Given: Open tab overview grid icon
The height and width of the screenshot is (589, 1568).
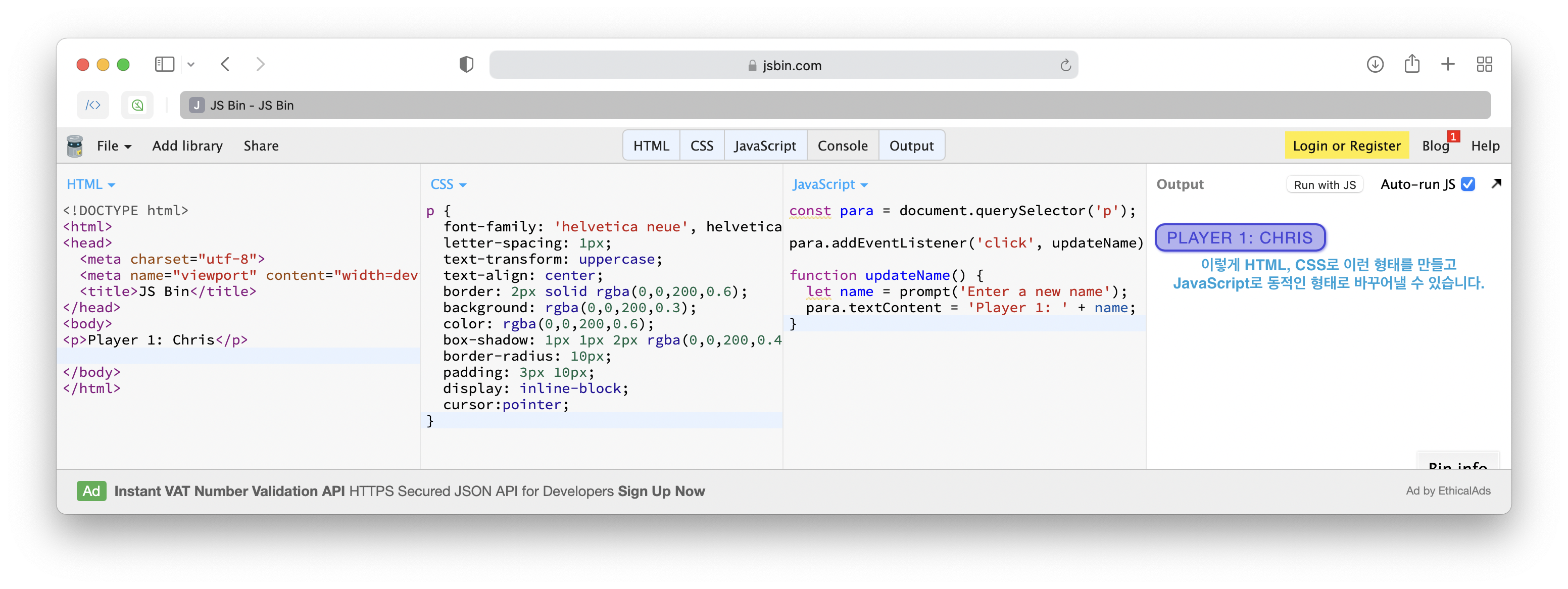Looking at the screenshot, I should point(1485,65).
